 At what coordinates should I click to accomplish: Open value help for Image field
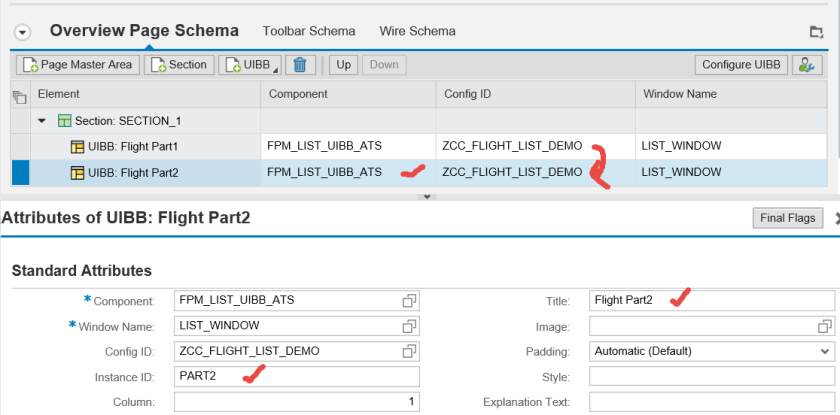824,326
